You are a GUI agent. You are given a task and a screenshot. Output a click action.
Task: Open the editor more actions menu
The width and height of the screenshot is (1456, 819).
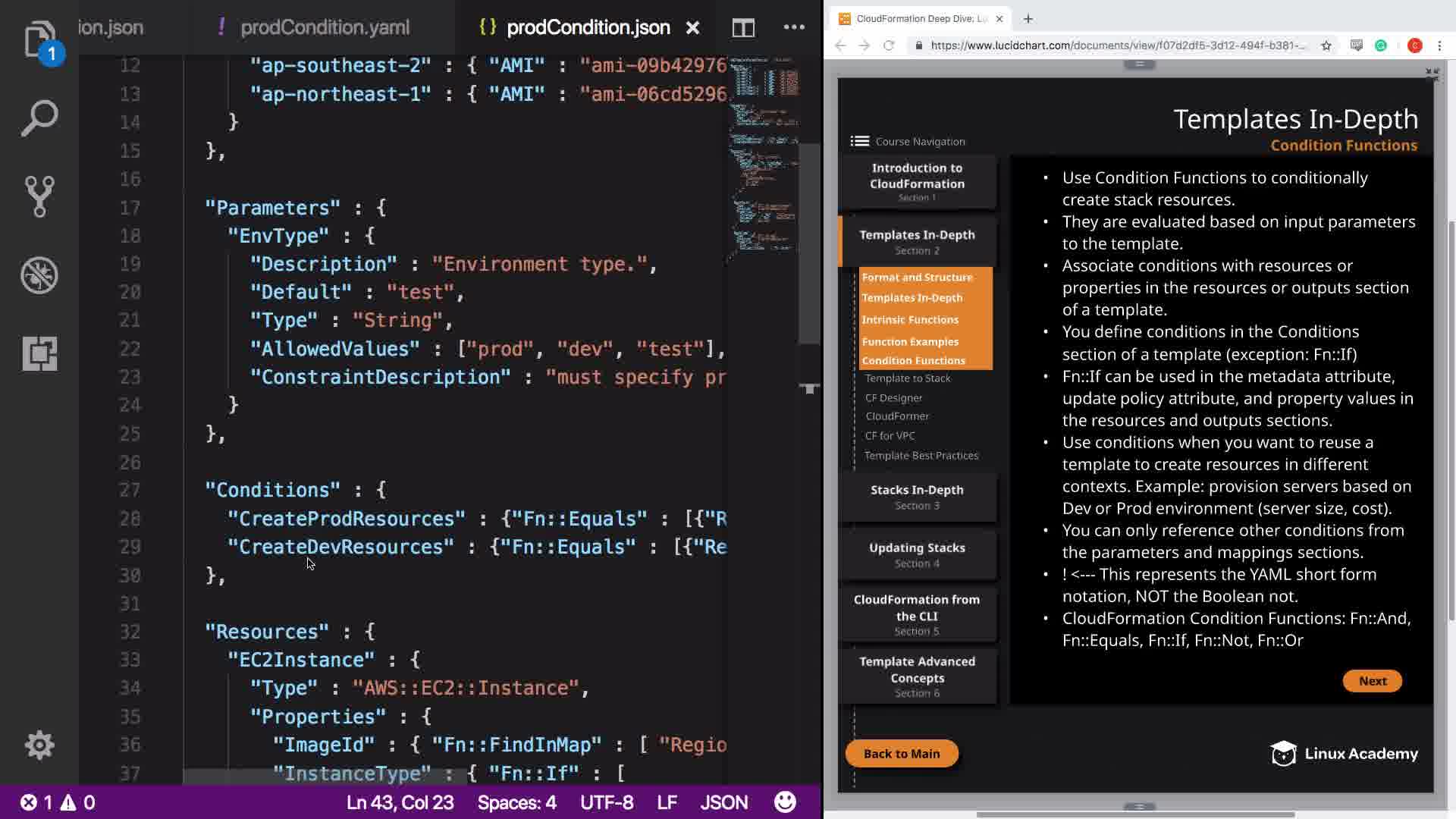[x=794, y=28]
